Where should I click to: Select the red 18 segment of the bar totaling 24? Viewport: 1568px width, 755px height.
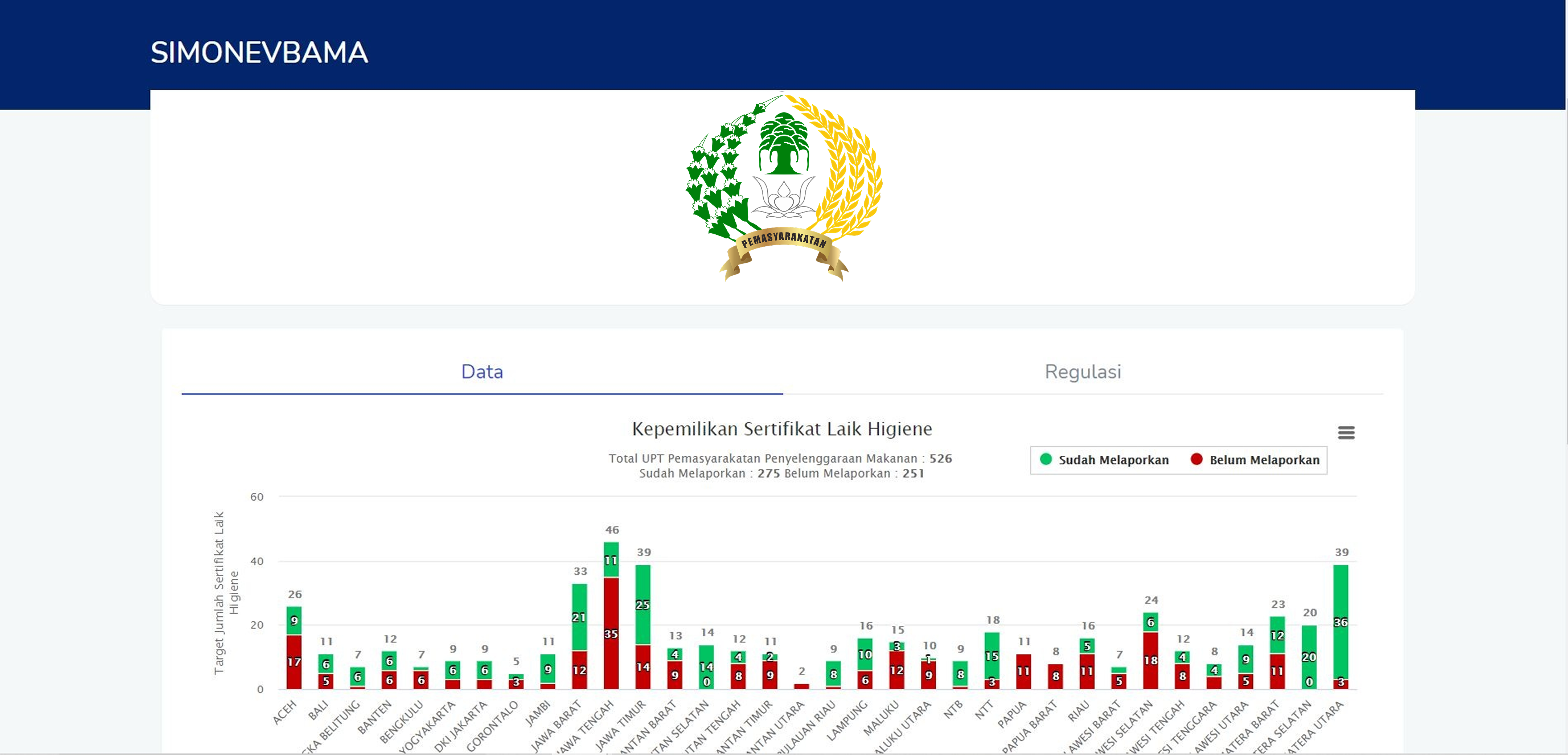(x=1150, y=661)
